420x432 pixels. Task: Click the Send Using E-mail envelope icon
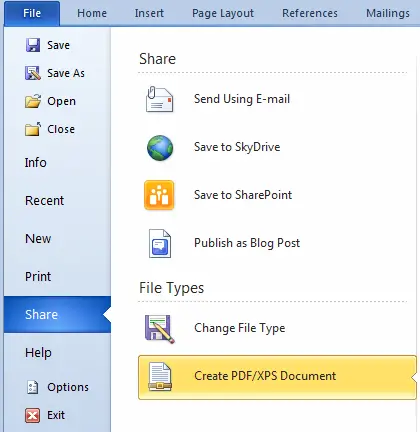pos(160,99)
